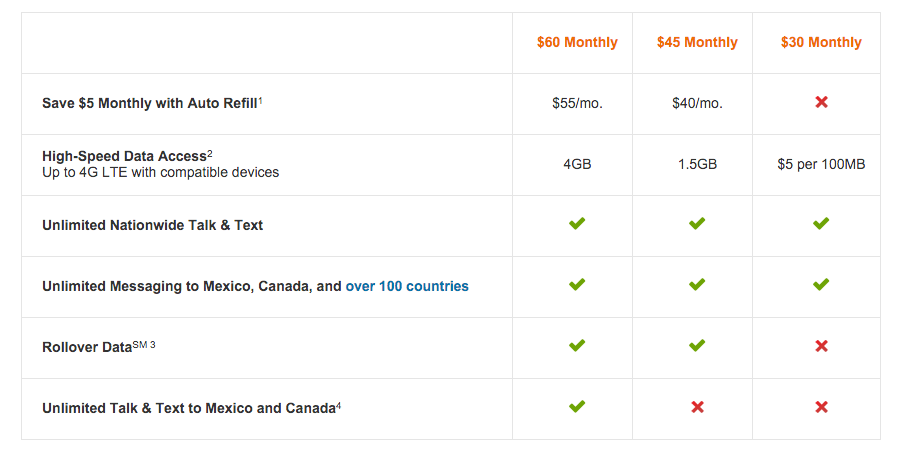Click green check for $60 Nationwide Talk & Text
The image size is (899, 455).
coord(577,223)
